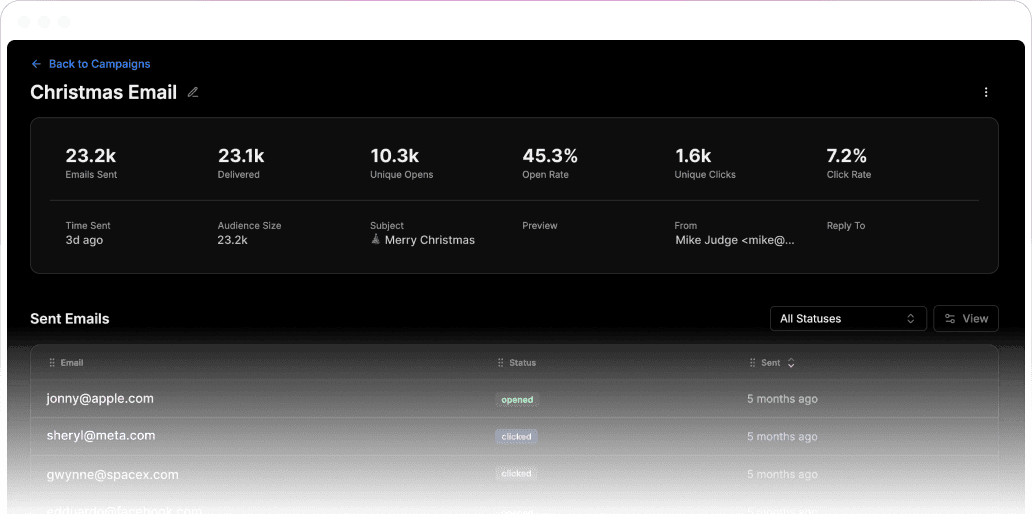Viewport: 1032px width, 514px height.
Task: Open the three-dot more options menu
Action: tap(986, 93)
